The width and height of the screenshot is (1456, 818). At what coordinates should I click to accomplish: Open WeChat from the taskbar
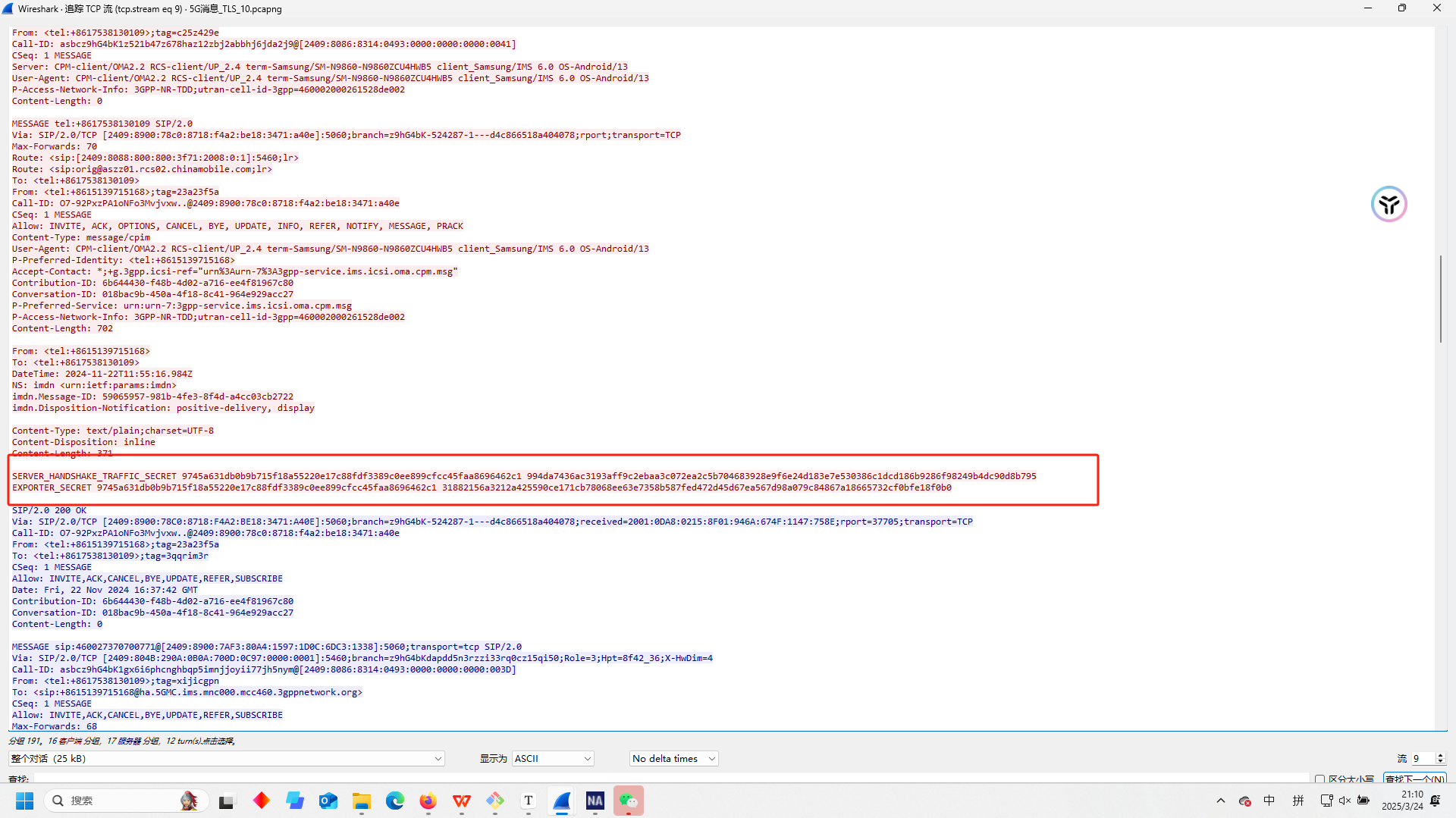pos(629,801)
